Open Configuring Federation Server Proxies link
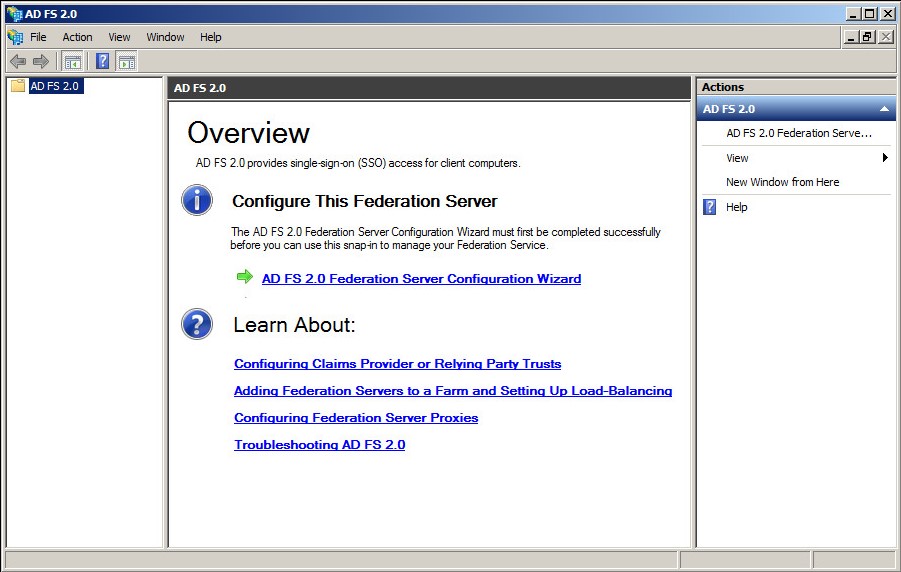 coord(356,418)
